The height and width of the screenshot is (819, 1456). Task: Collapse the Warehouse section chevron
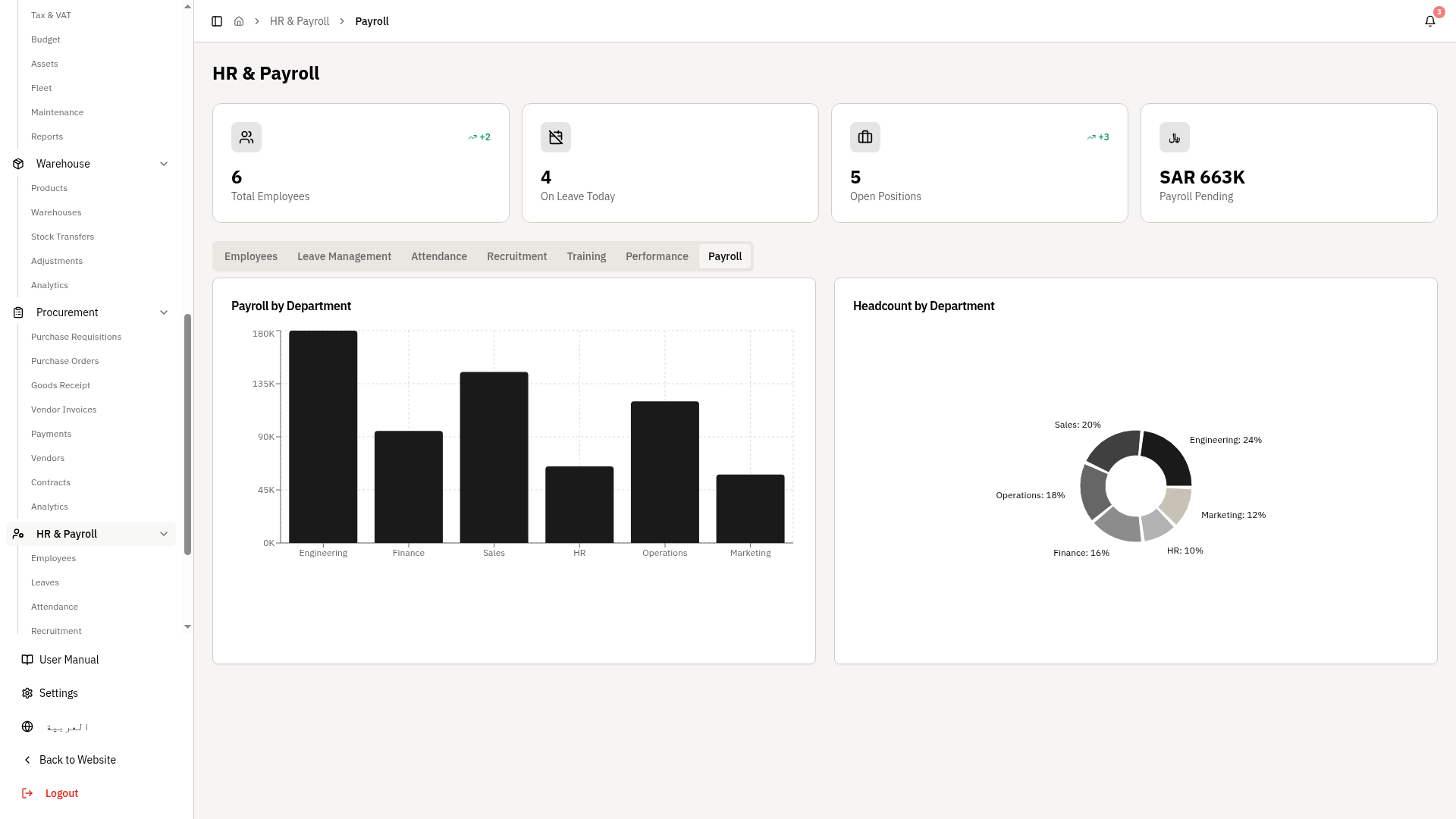click(164, 164)
